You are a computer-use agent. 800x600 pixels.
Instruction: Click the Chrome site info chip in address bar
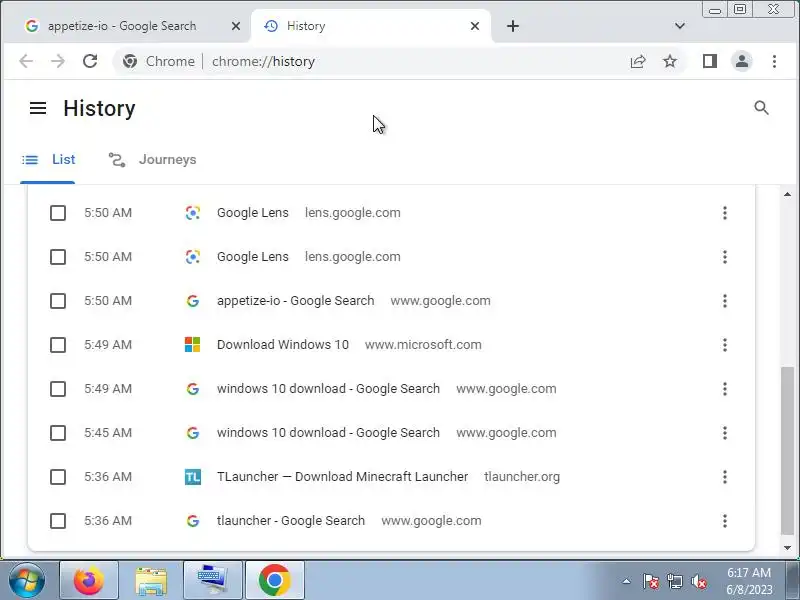point(159,61)
